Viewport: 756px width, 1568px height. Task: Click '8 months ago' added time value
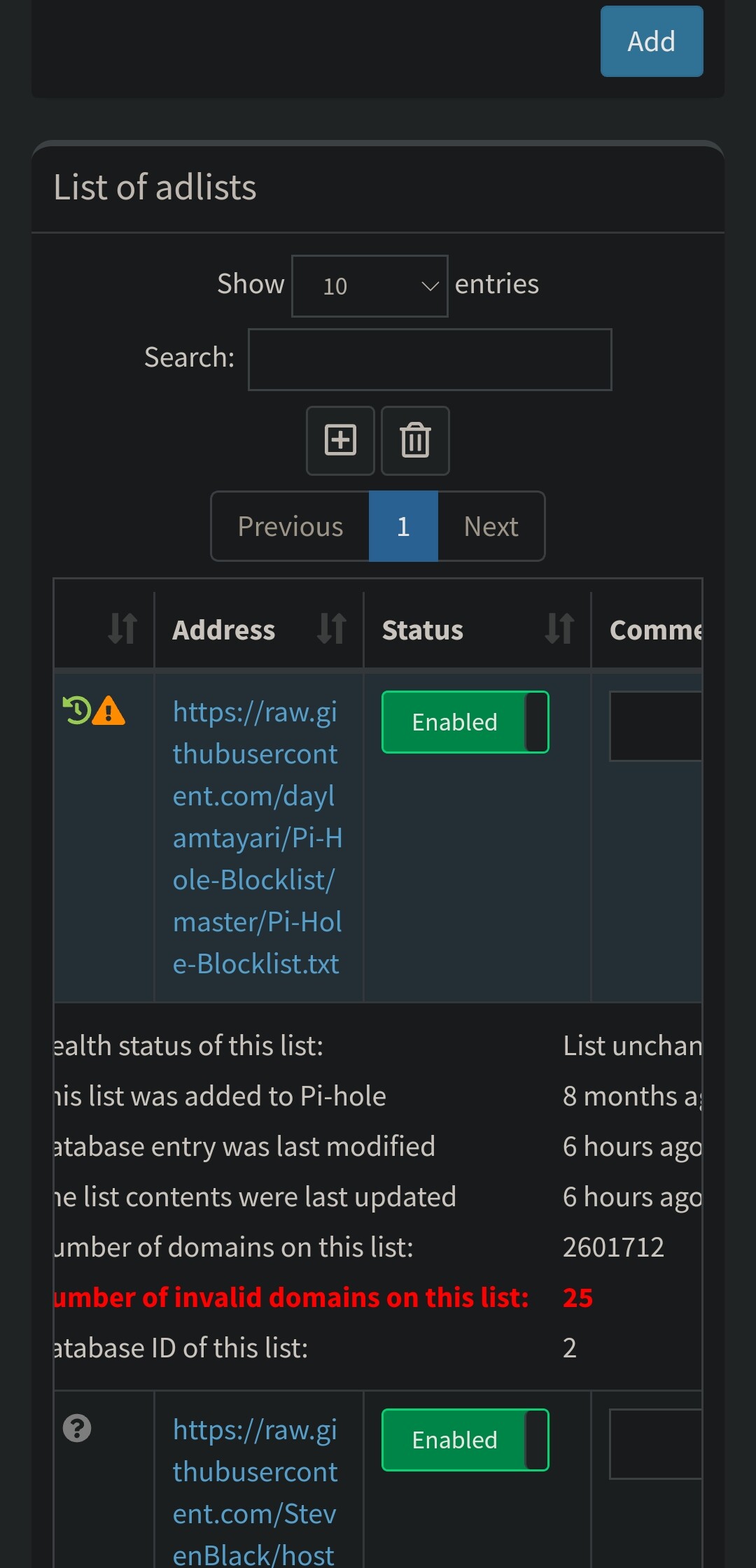point(632,1096)
